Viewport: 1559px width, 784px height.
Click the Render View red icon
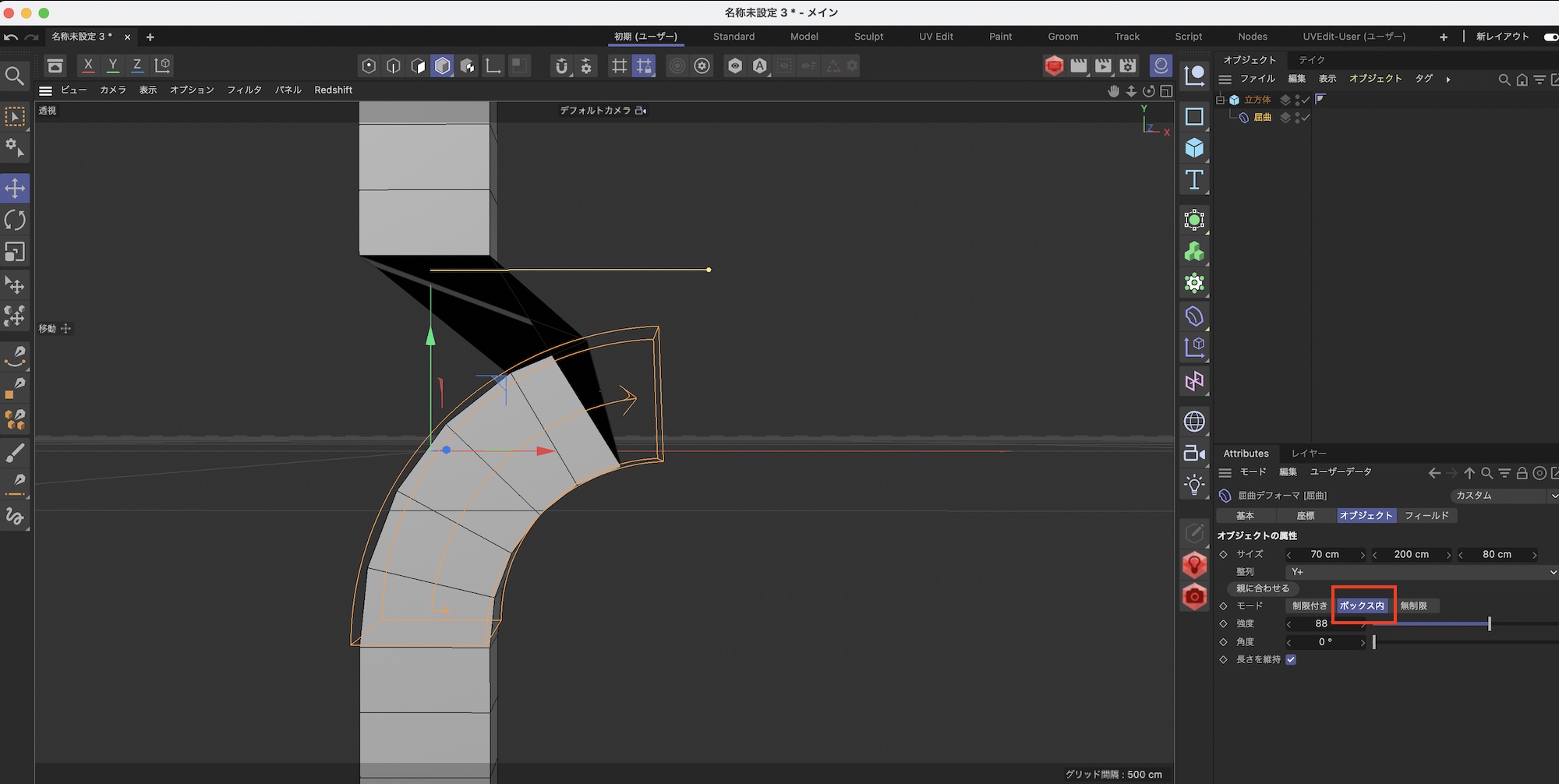[x=1054, y=66]
